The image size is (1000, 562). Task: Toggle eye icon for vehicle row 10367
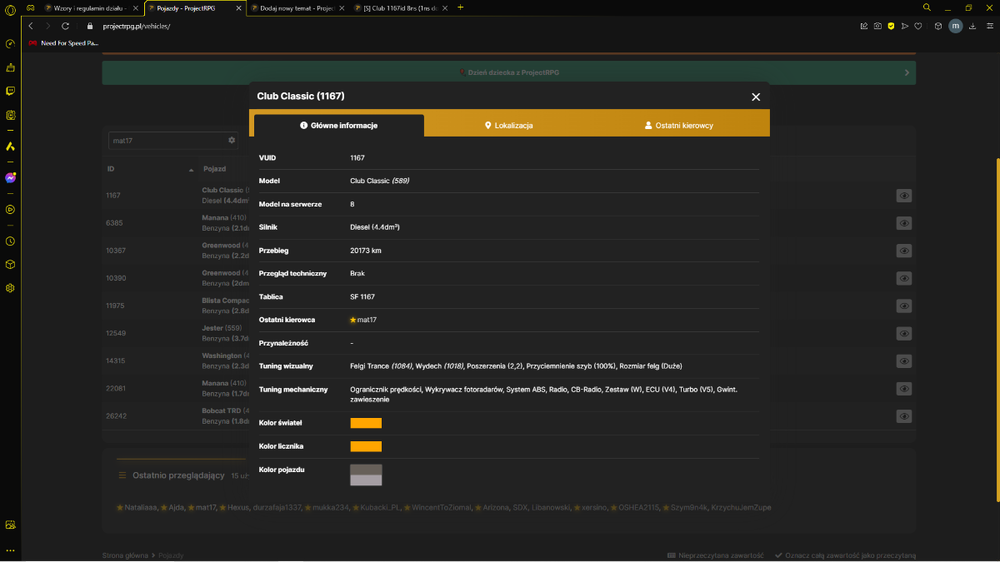[x=904, y=251]
